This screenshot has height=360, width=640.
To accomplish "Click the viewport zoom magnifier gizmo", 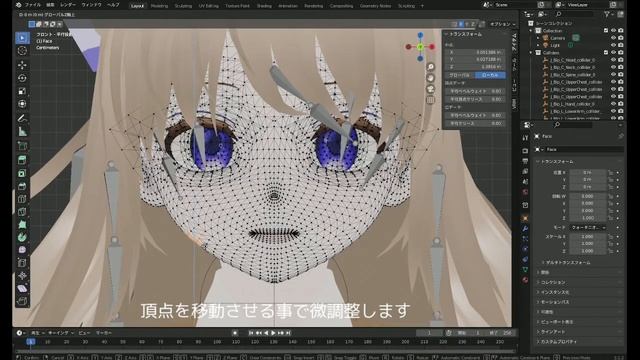I will pos(431,67).
